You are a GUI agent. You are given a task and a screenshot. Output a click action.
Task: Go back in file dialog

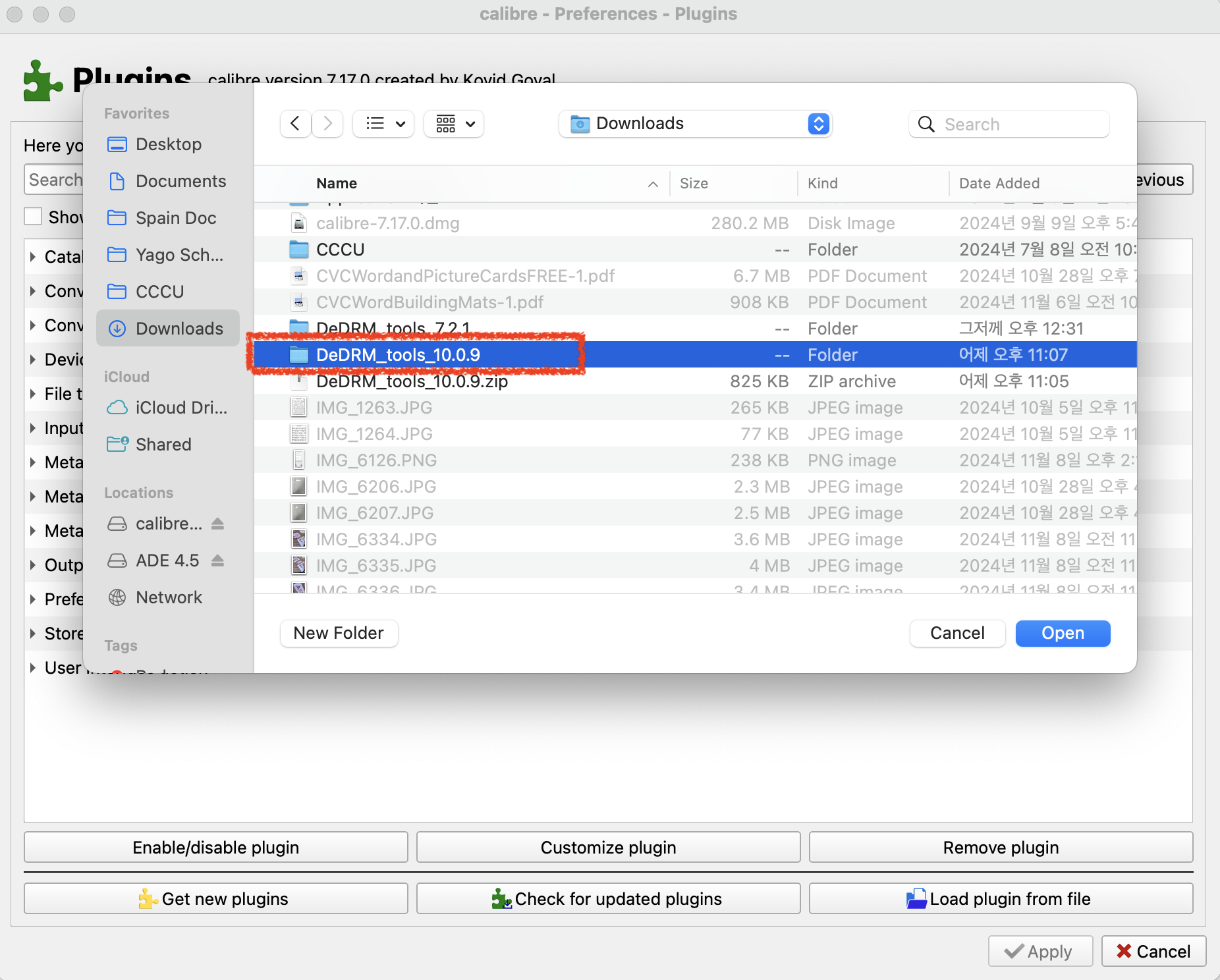295,124
